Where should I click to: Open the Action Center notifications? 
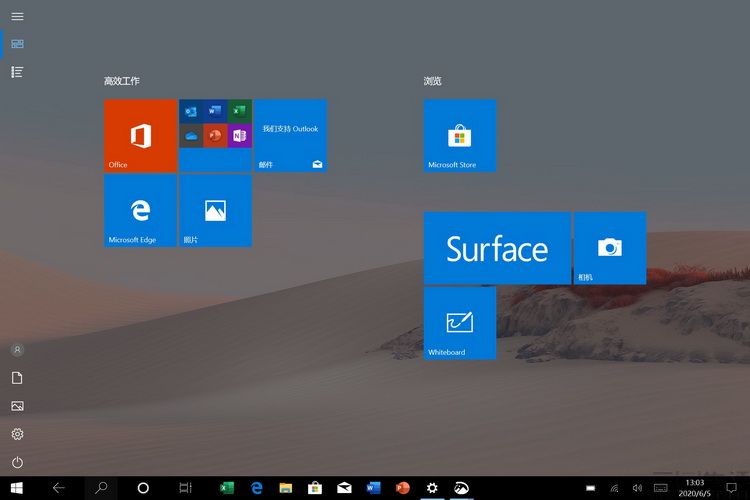(x=731, y=488)
